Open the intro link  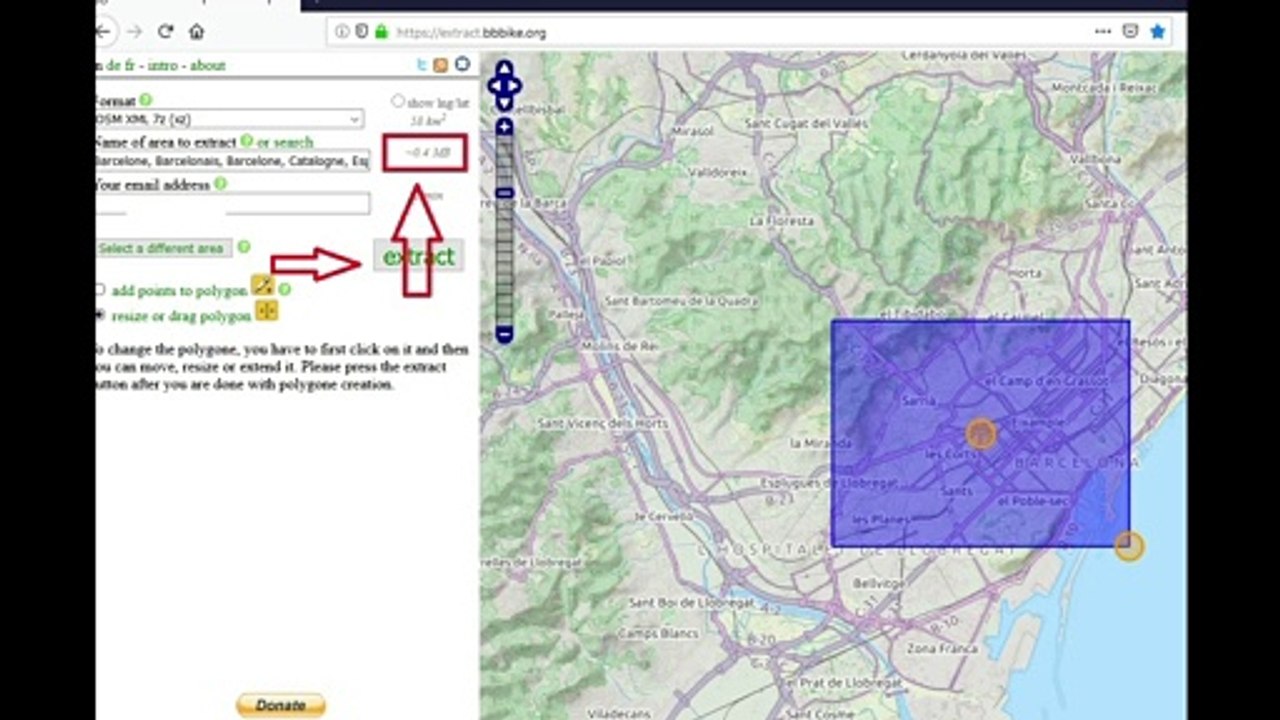pyautogui.click(x=162, y=65)
